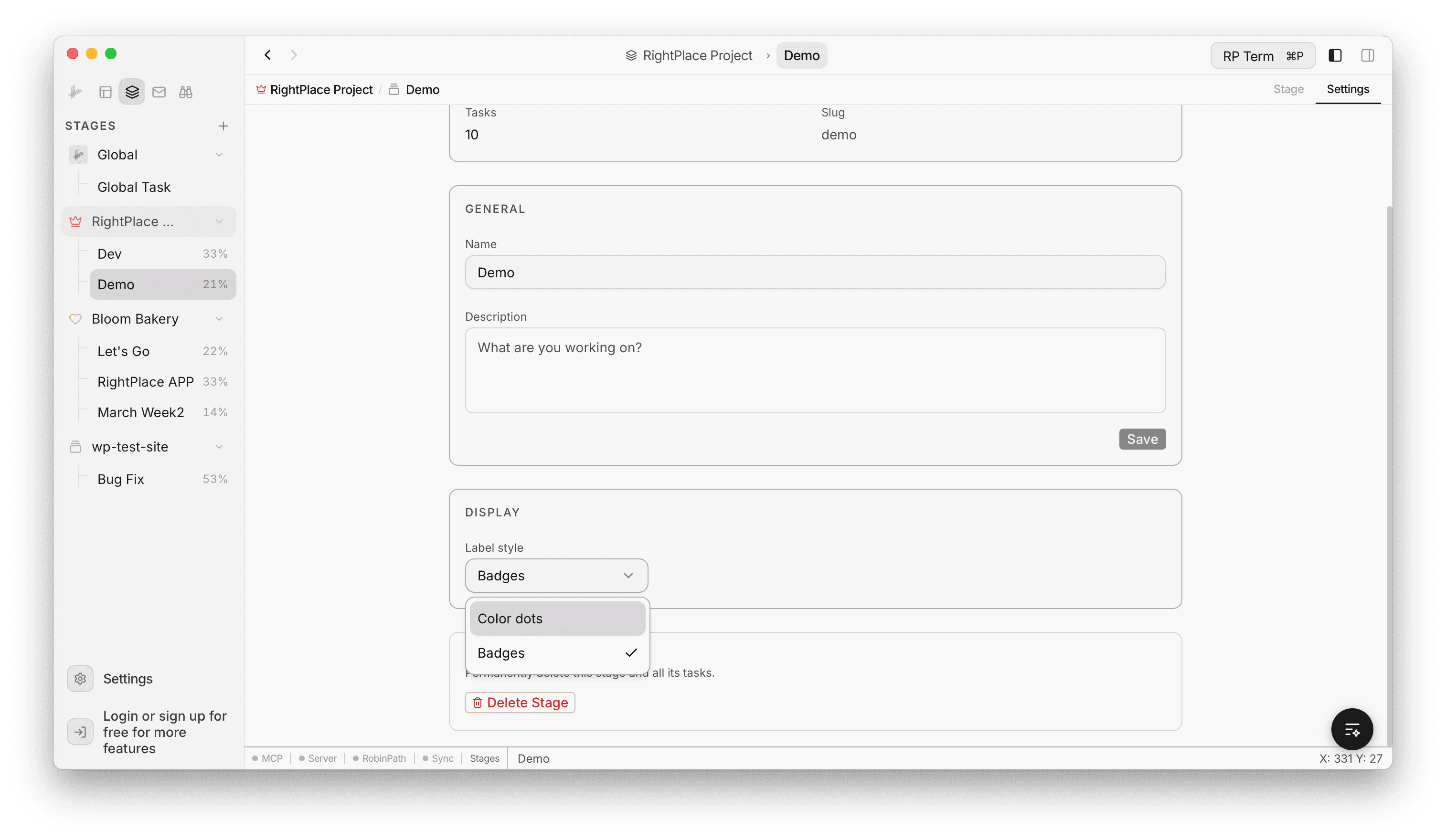Viewport: 1446px width, 840px height.
Task: Toggle the right panel visibility
Action: point(1367,55)
